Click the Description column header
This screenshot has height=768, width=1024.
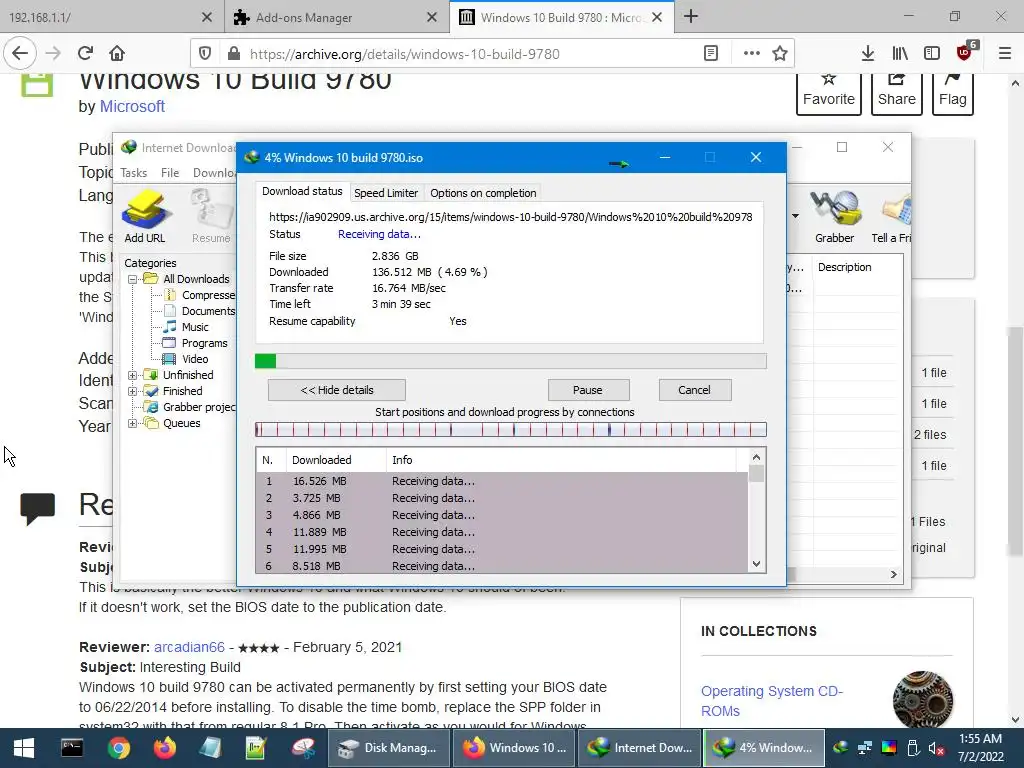(857, 268)
